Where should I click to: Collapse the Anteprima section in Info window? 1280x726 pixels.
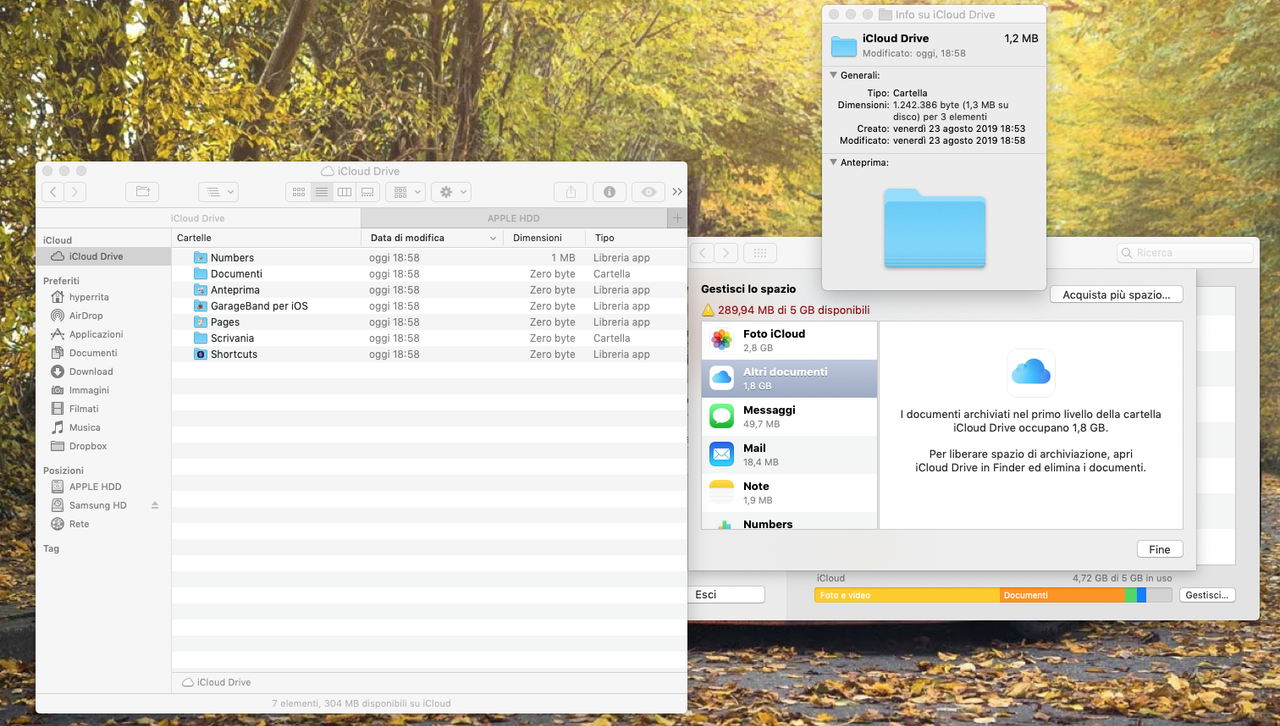tap(834, 162)
